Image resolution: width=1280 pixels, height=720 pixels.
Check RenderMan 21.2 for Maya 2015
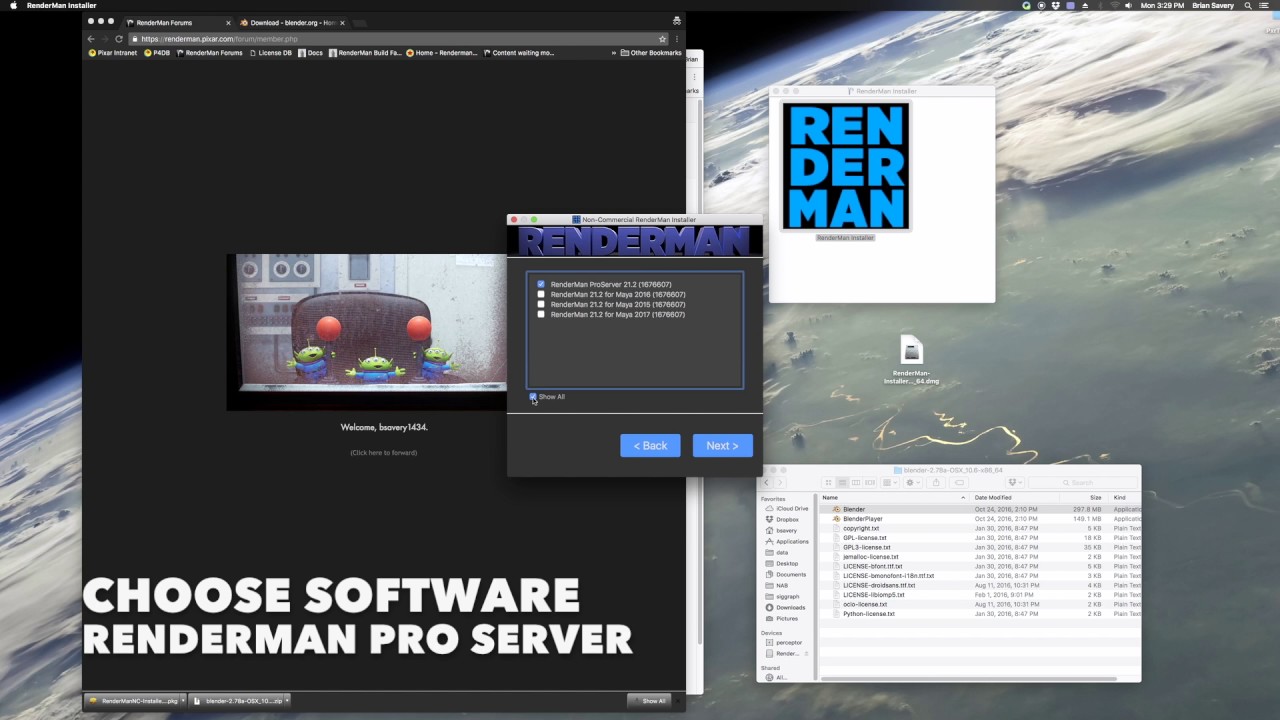541,304
